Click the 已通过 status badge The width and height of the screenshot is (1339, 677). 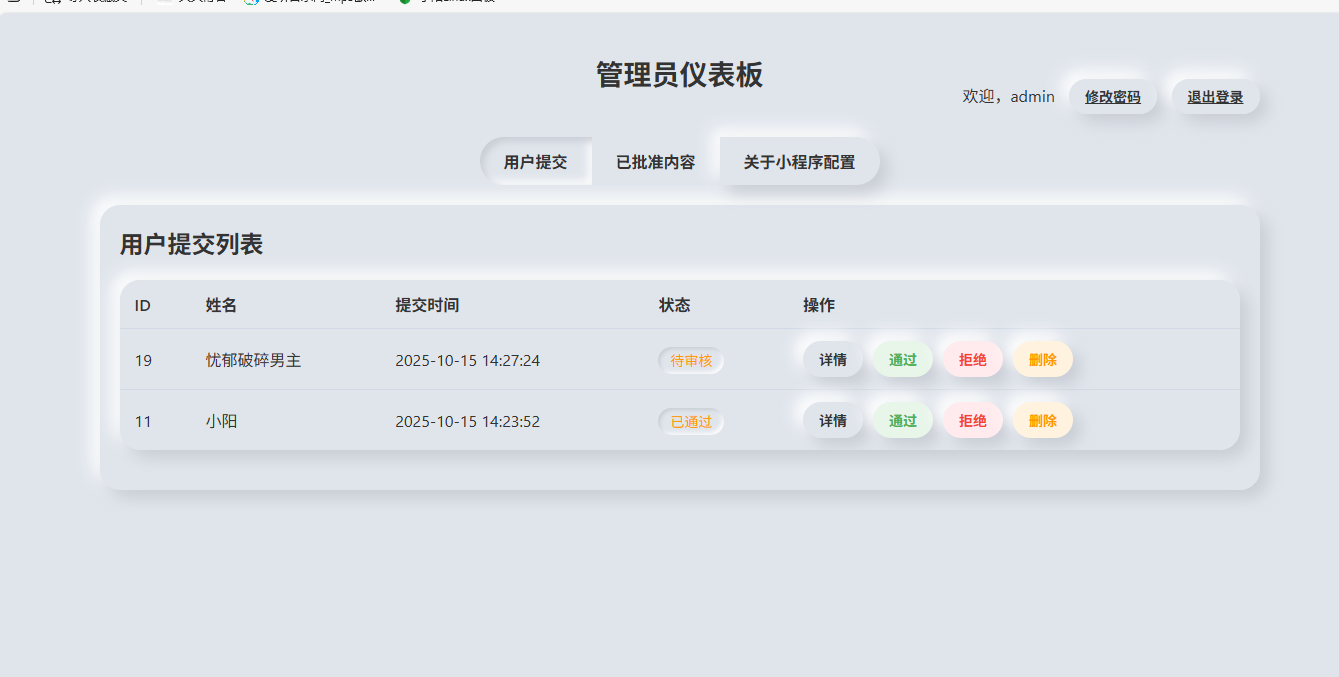[690, 421]
